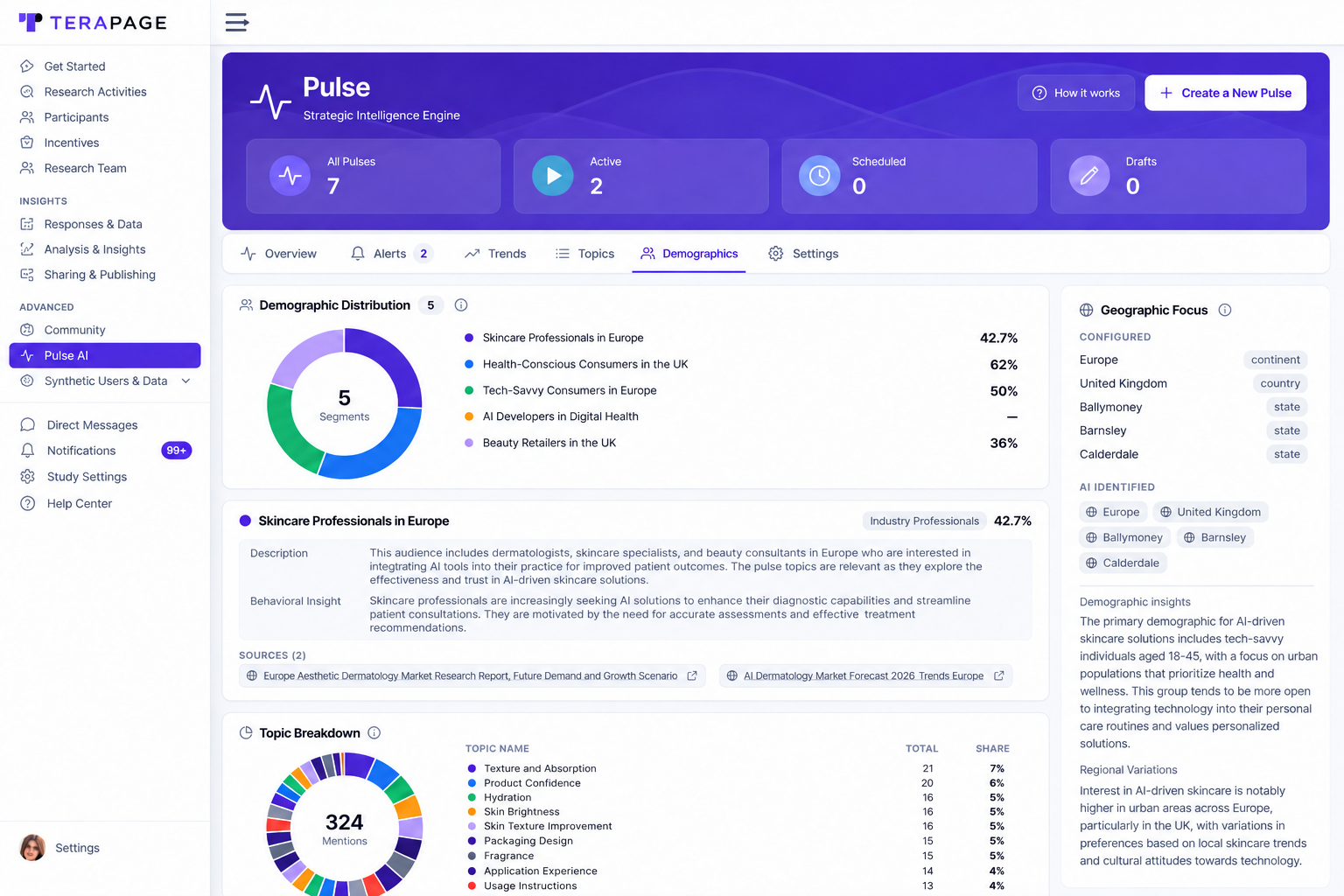
Task: Click the Ballymoney AI-identified tag
Action: (1124, 537)
